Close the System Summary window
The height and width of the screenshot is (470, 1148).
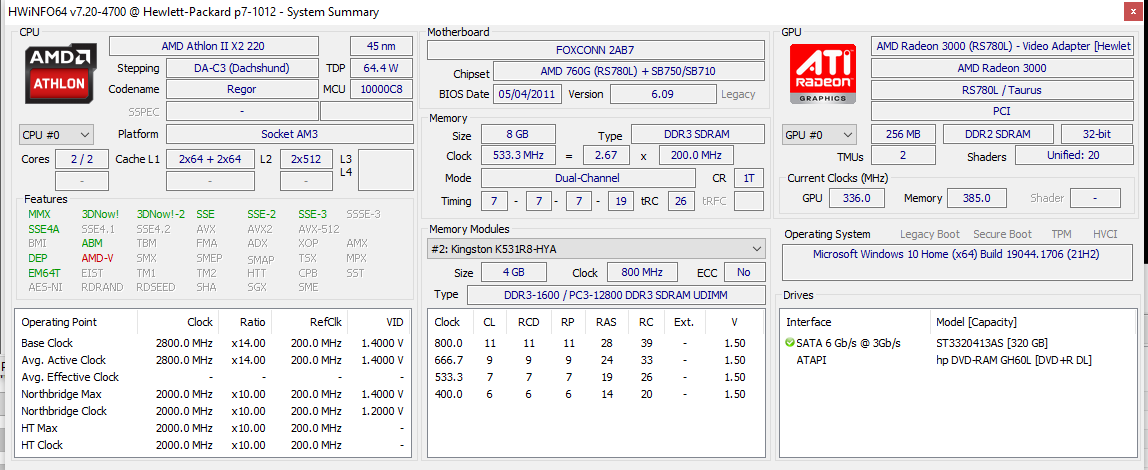[1135, 11]
